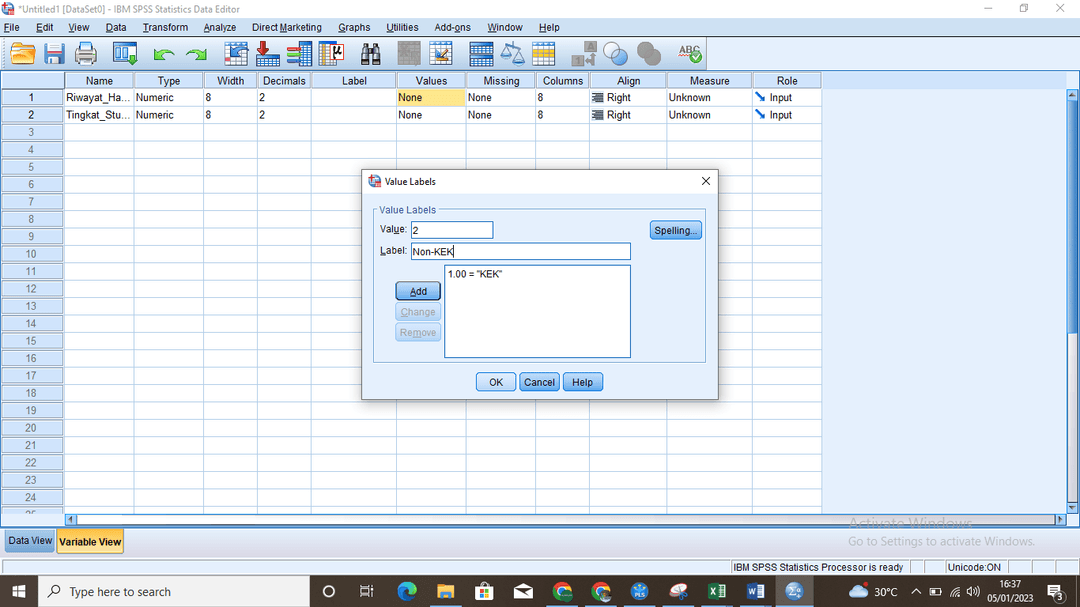Open the Excel icon in the taskbar
This screenshot has width=1080, height=607.
tap(716, 591)
